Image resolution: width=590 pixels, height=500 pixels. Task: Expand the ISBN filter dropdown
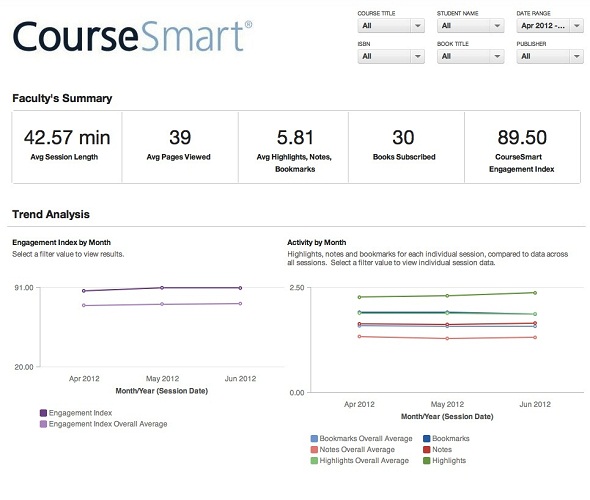pos(391,56)
